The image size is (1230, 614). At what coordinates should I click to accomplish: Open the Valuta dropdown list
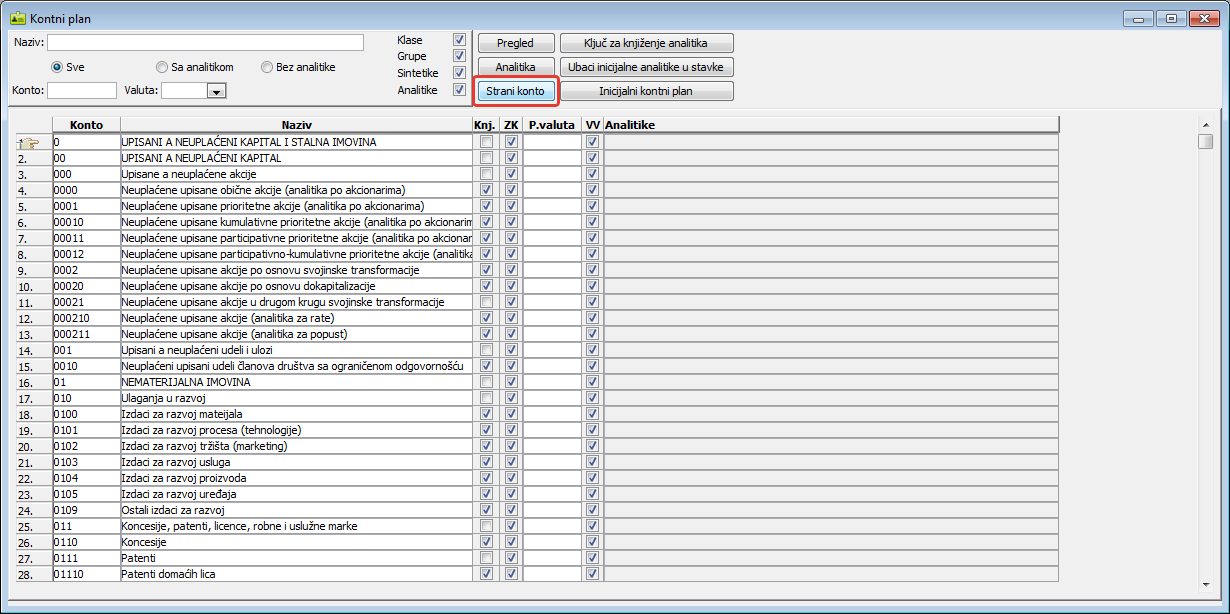tap(216, 91)
